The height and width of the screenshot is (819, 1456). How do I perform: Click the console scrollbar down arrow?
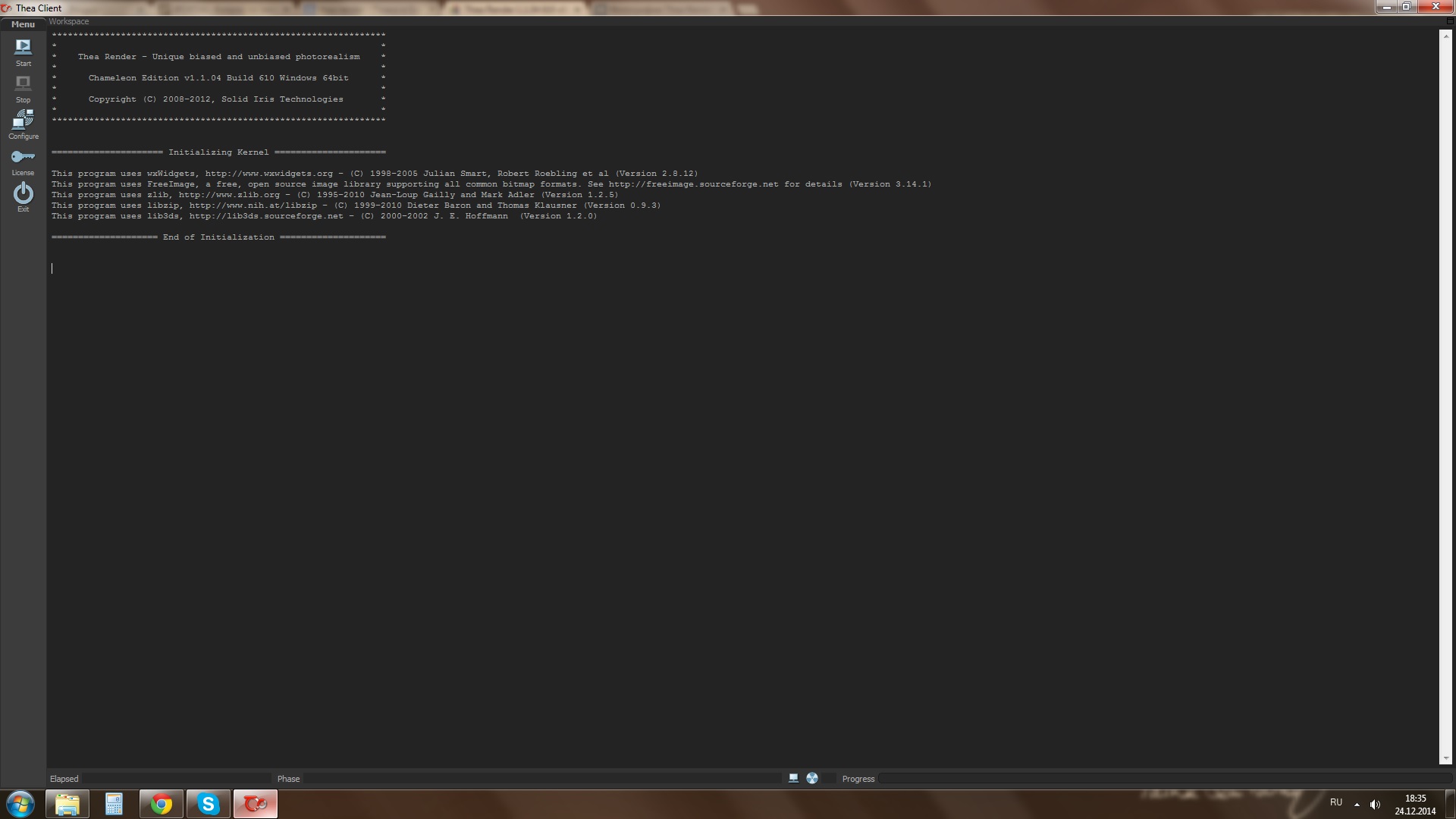click(1445, 758)
